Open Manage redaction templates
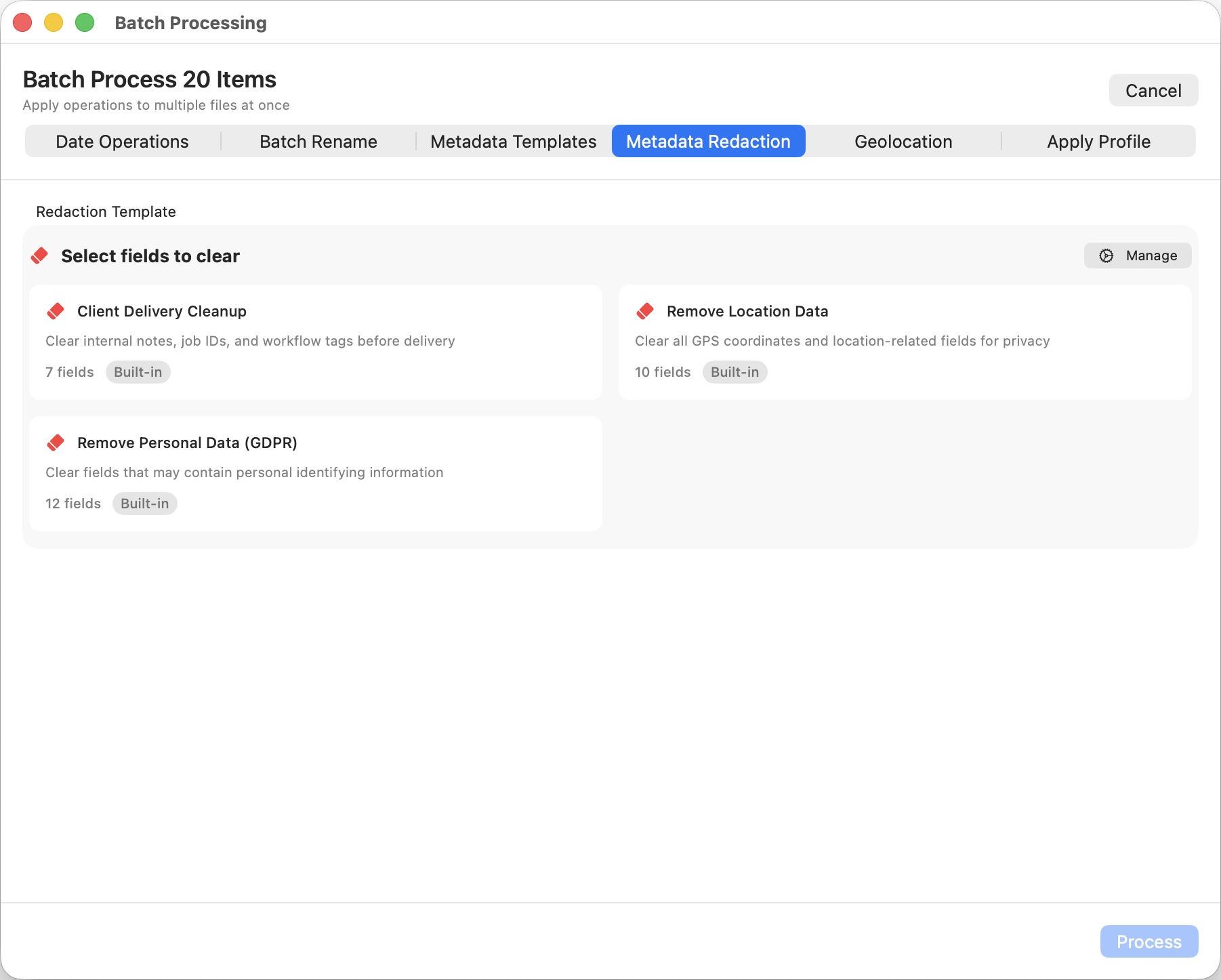1221x980 pixels. point(1138,256)
